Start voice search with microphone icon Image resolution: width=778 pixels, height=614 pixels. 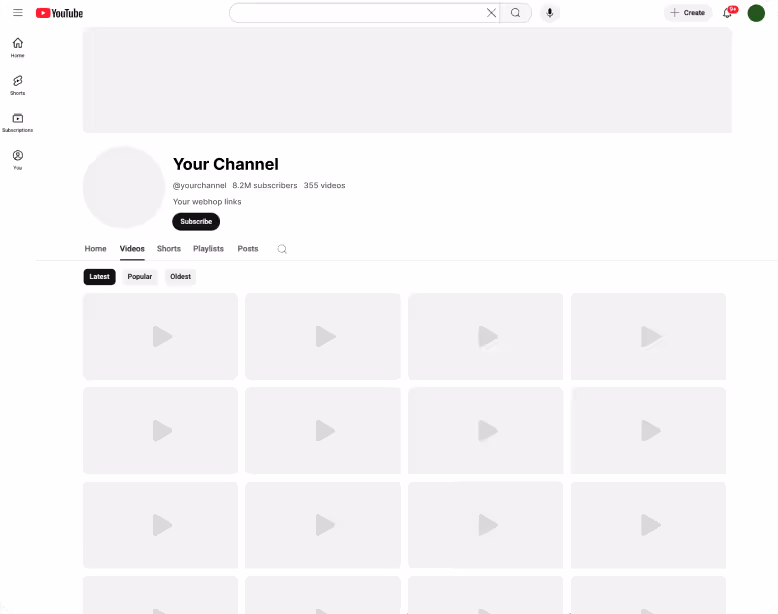(549, 13)
